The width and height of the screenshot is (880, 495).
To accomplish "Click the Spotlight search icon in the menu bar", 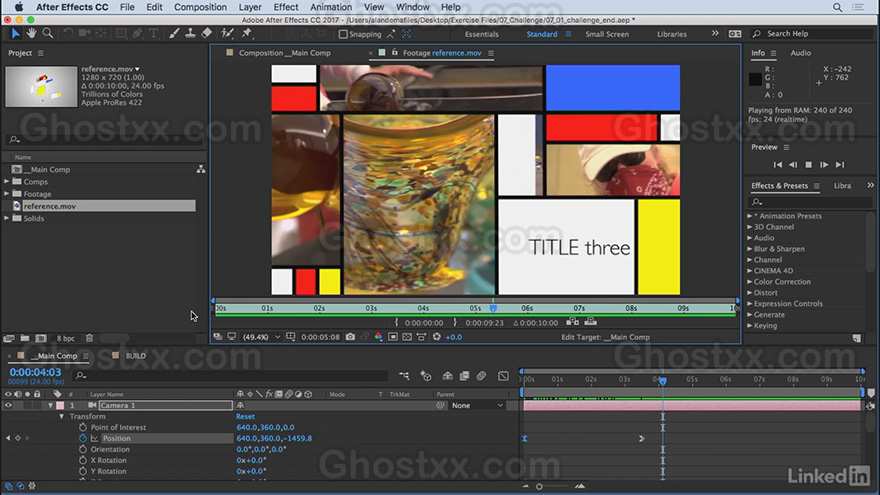I will [x=837, y=7].
